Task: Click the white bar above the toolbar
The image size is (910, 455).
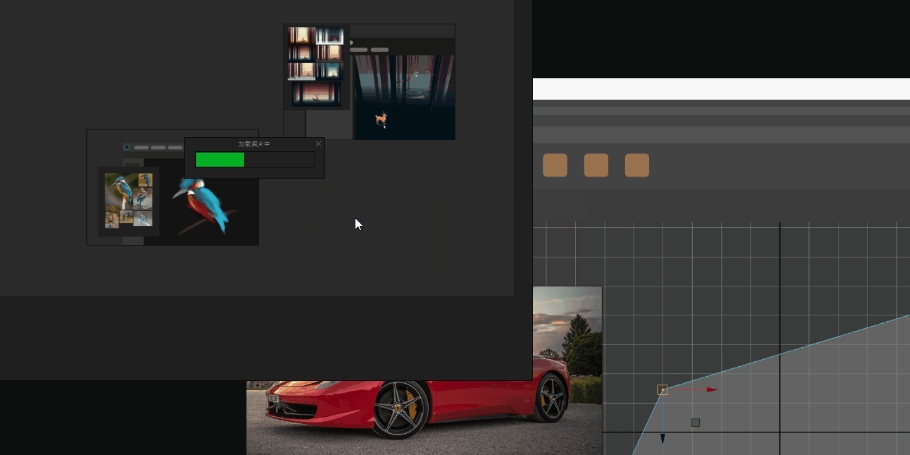Action: point(720,89)
